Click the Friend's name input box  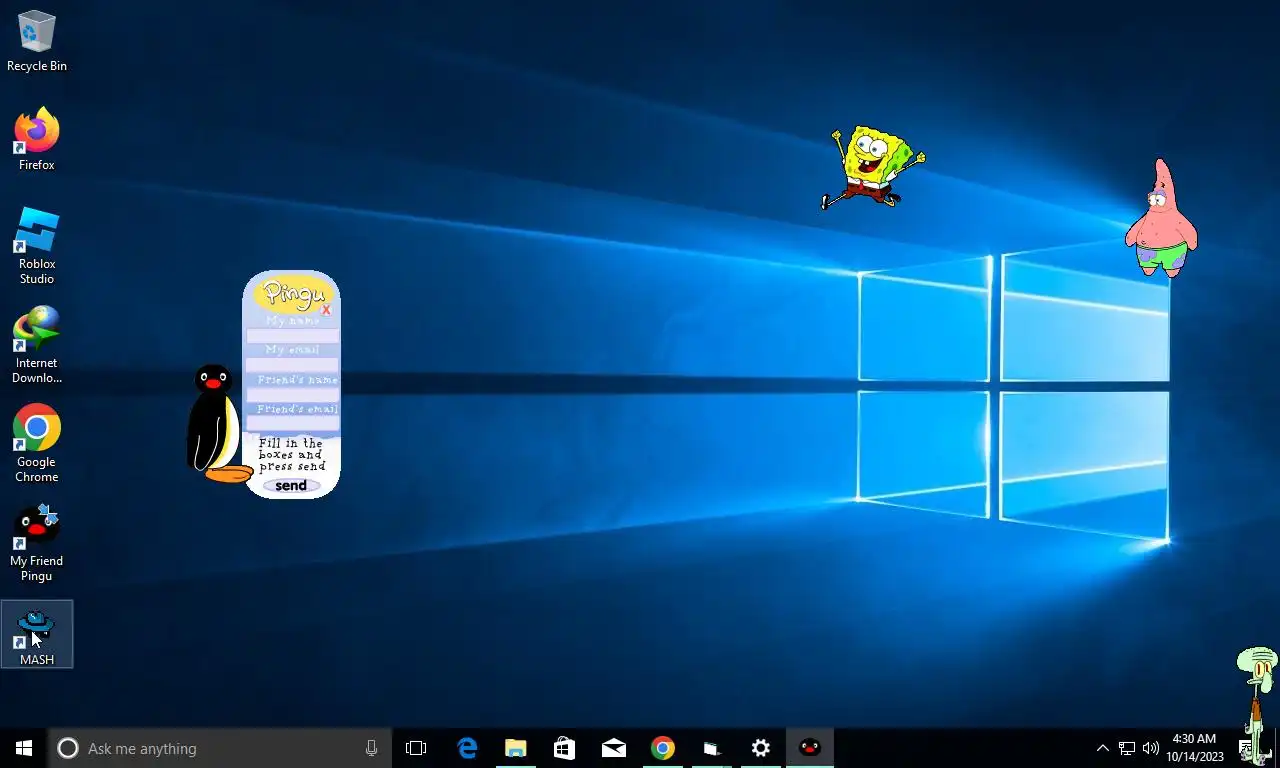[292, 395]
